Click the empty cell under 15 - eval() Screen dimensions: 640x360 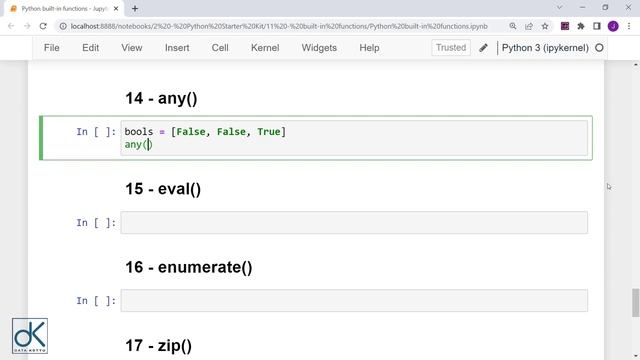pyautogui.click(x=354, y=223)
